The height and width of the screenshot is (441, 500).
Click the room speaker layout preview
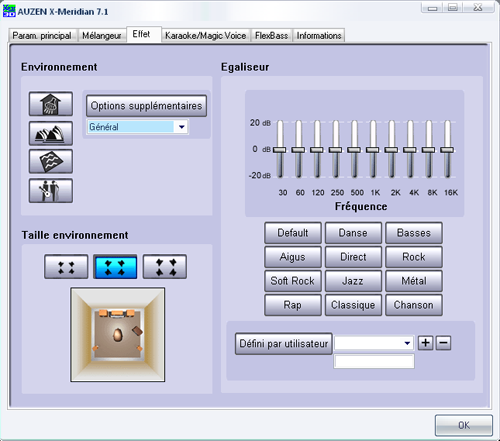[x=118, y=335]
